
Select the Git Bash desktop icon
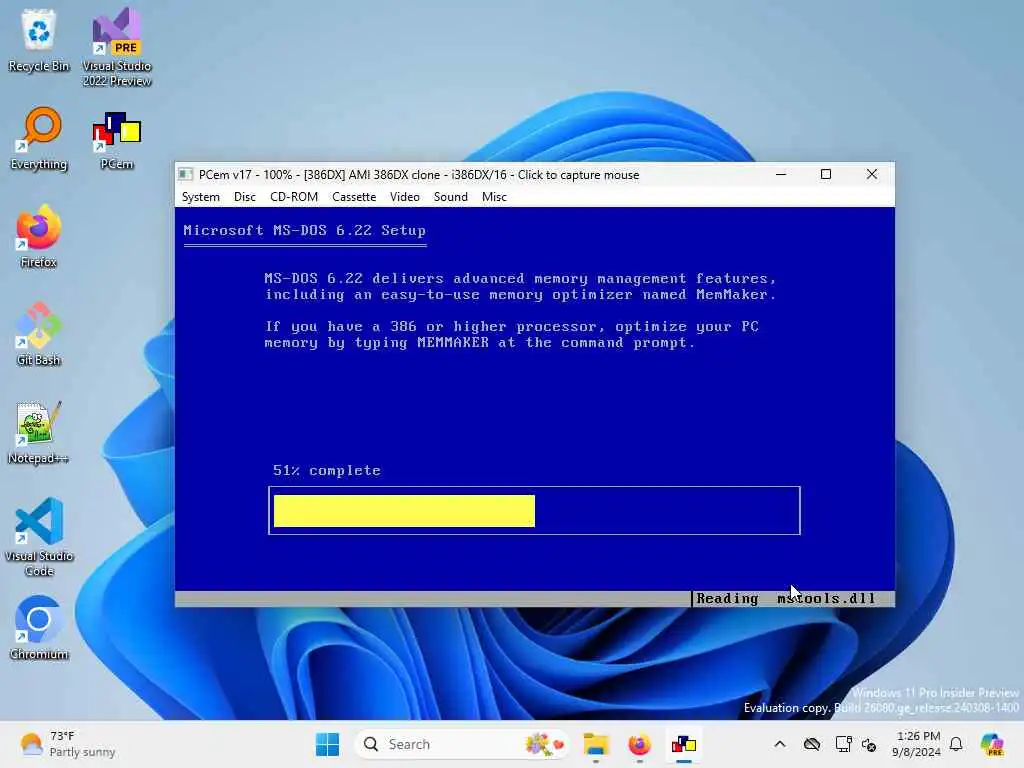(x=39, y=334)
